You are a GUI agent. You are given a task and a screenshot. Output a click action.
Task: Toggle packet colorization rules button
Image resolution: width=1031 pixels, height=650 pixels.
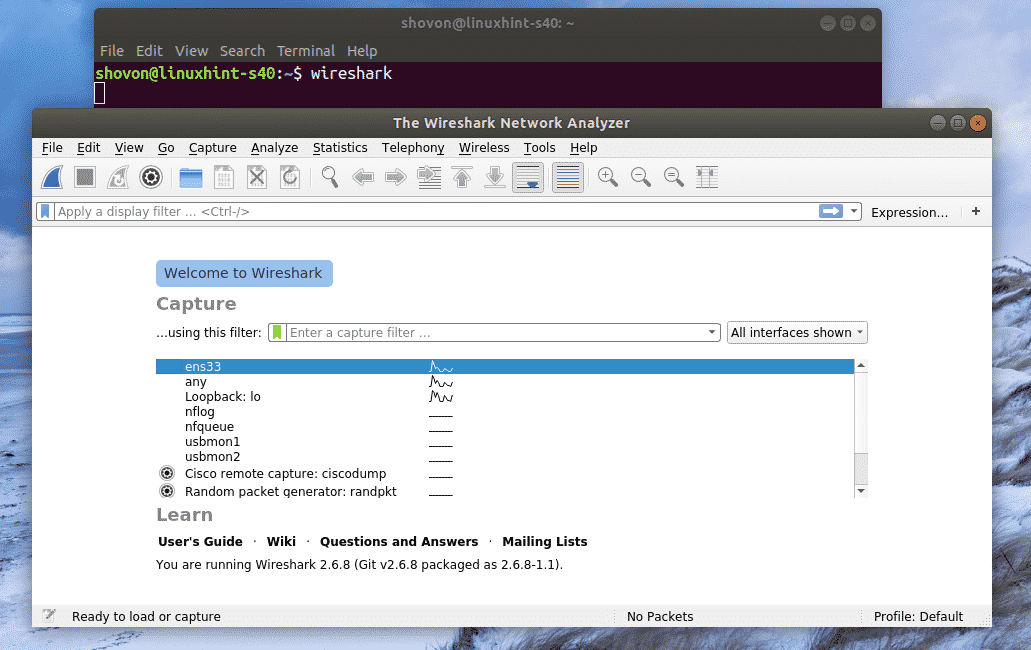point(567,177)
